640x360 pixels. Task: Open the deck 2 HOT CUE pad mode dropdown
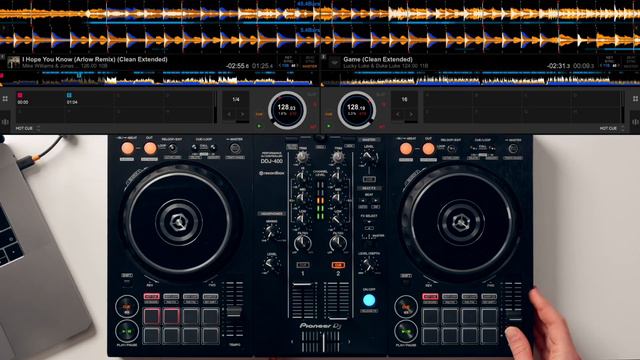tap(611, 128)
